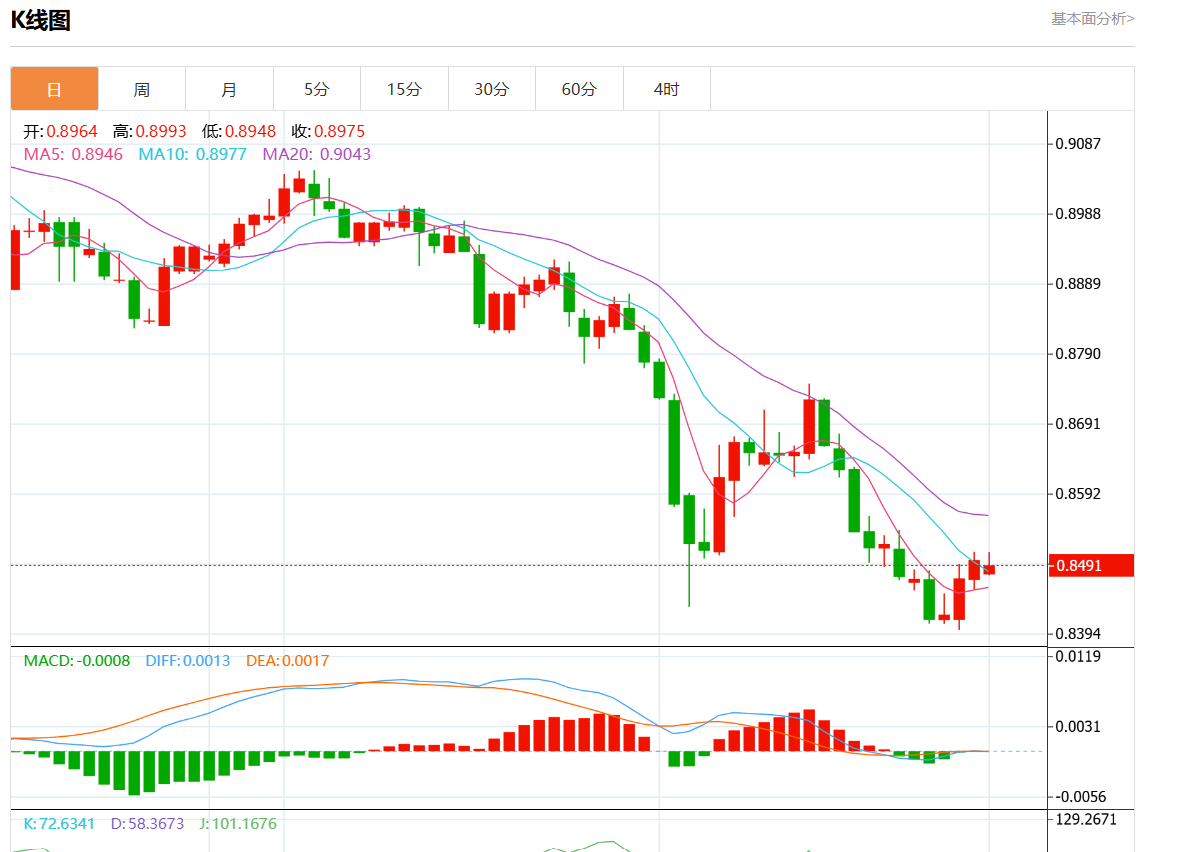Click the 0.0031 MACD axis label
The width and height of the screenshot is (1185, 852).
(1078, 727)
